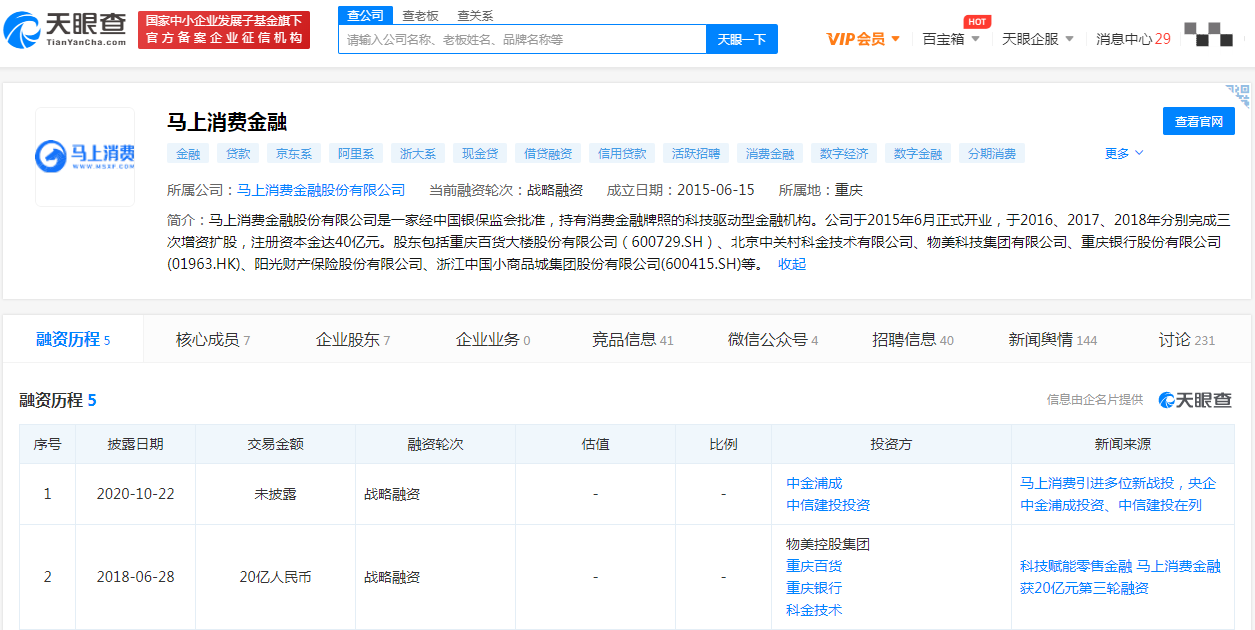Select the 数字经济 tag
Screen dimensions: 1255x630
click(844, 154)
